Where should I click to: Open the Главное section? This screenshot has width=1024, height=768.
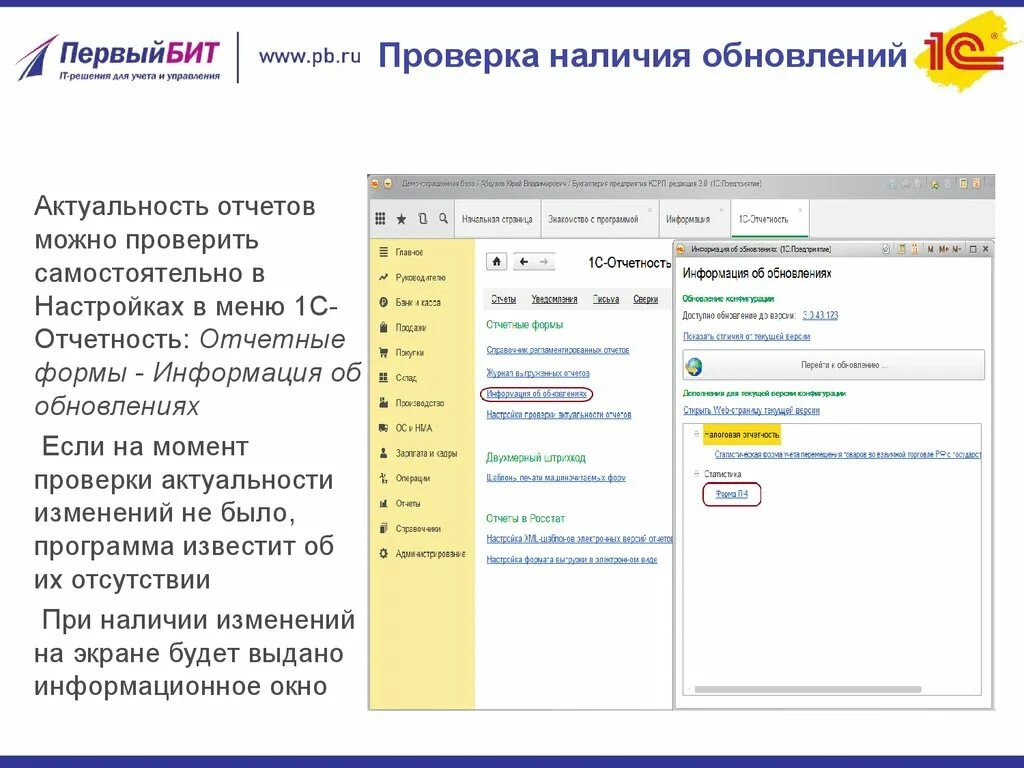[x=409, y=252]
